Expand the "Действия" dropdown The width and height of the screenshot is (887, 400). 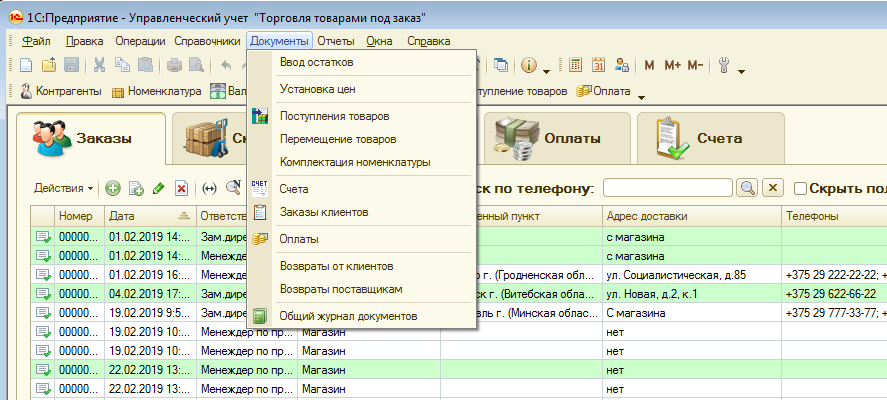pos(63,188)
